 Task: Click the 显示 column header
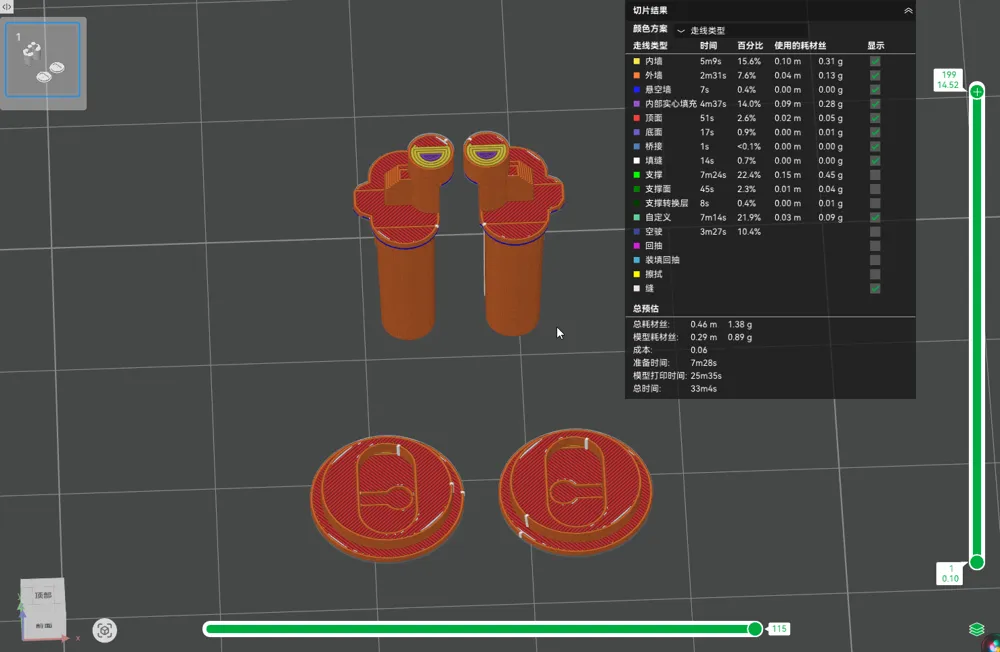[x=876, y=45]
